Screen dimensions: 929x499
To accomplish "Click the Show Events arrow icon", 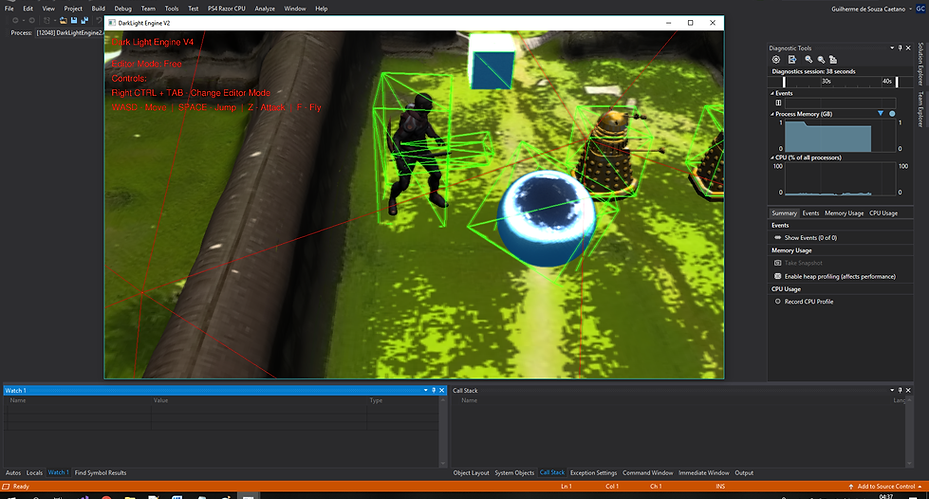I will pyautogui.click(x=778, y=238).
